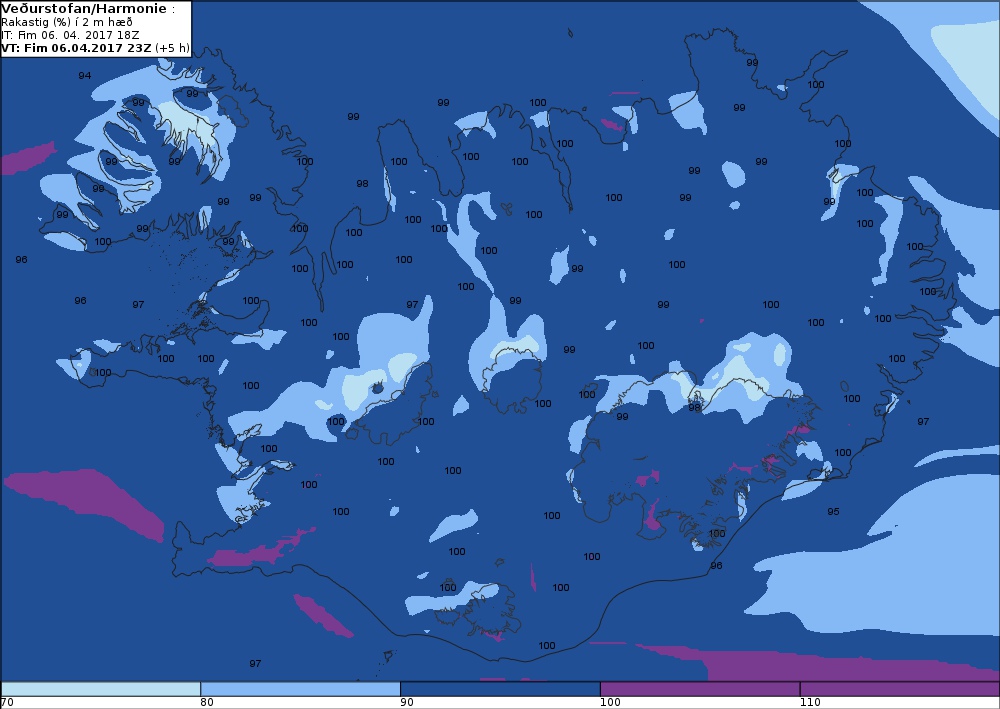Viewport: 1000px width, 709px height.
Task: Click the 'IT: Fim 06. 04. 2017 18Z' line
Action: point(70,35)
